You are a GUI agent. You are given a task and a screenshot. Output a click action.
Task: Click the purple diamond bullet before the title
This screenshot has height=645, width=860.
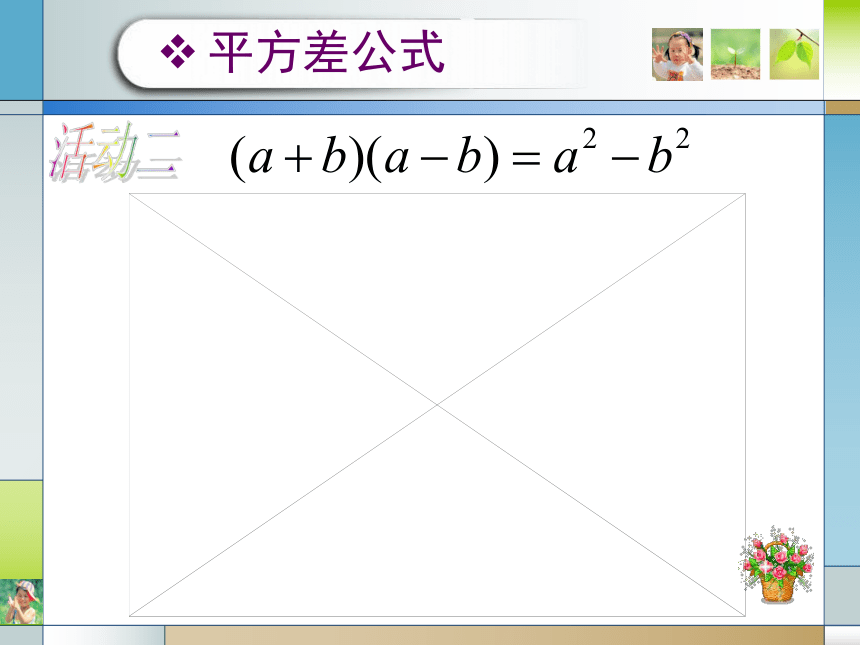(x=178, y=52)
